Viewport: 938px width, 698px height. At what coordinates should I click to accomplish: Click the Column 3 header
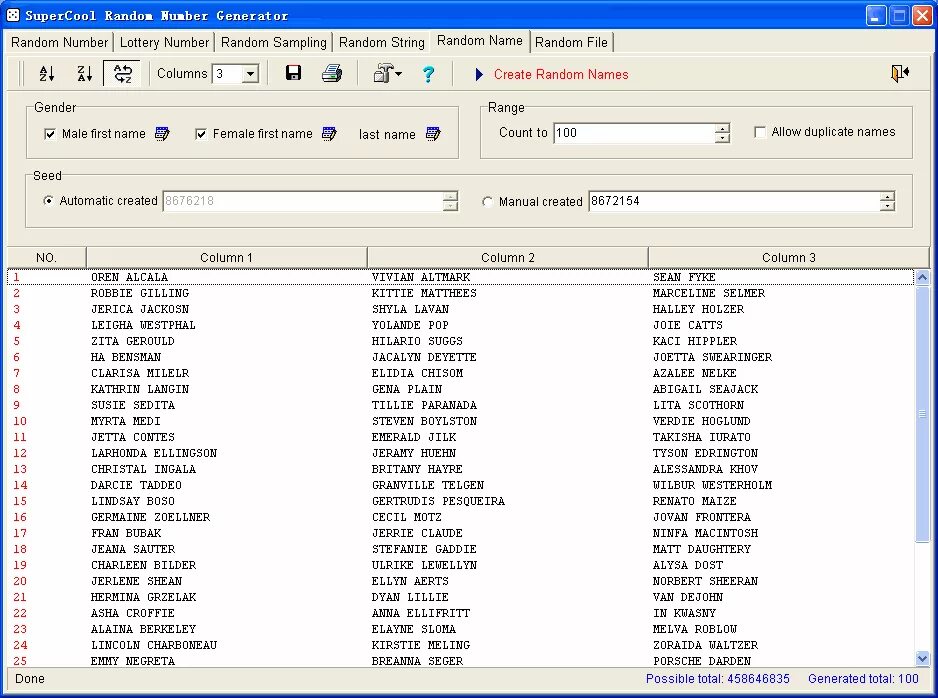[x=788, y=257]
